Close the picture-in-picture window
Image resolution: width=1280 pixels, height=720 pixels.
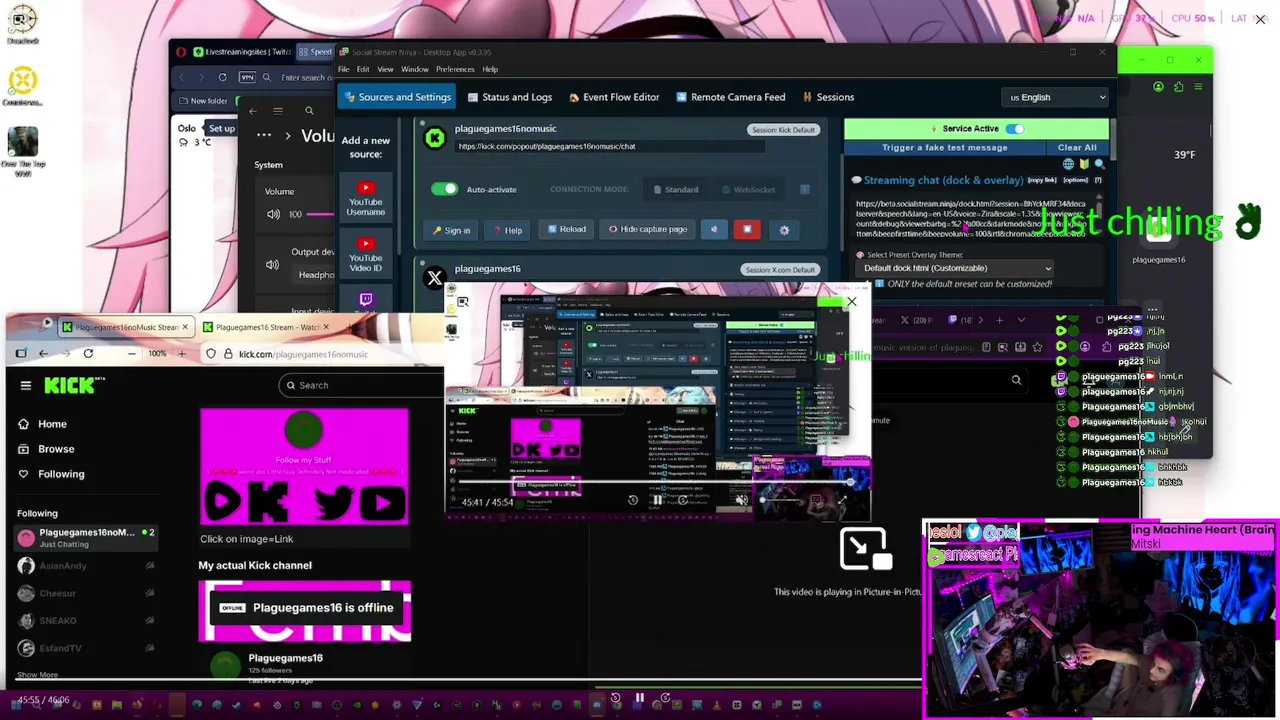(x=851, y=301)
